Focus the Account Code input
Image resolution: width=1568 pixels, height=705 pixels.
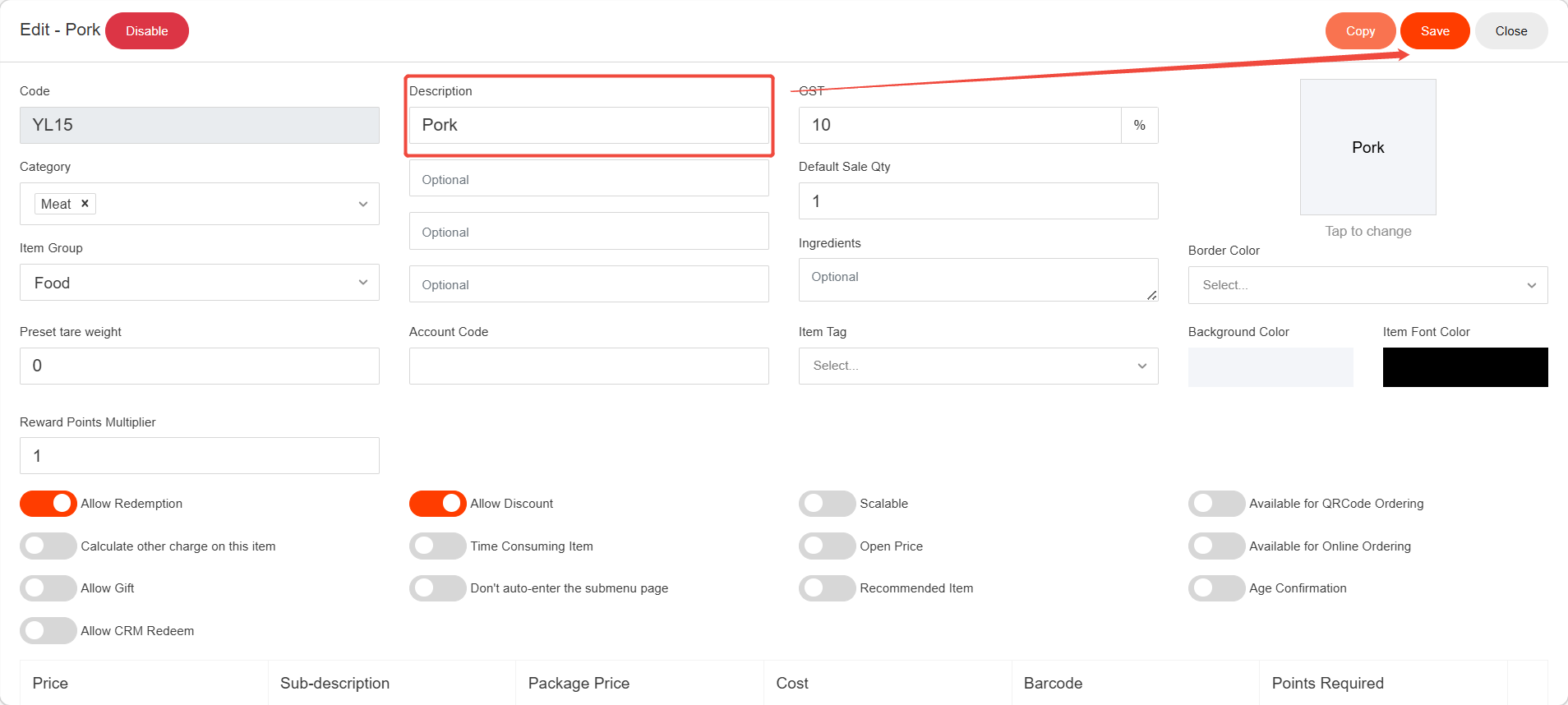pyautogui.click(x=588, y=366)
